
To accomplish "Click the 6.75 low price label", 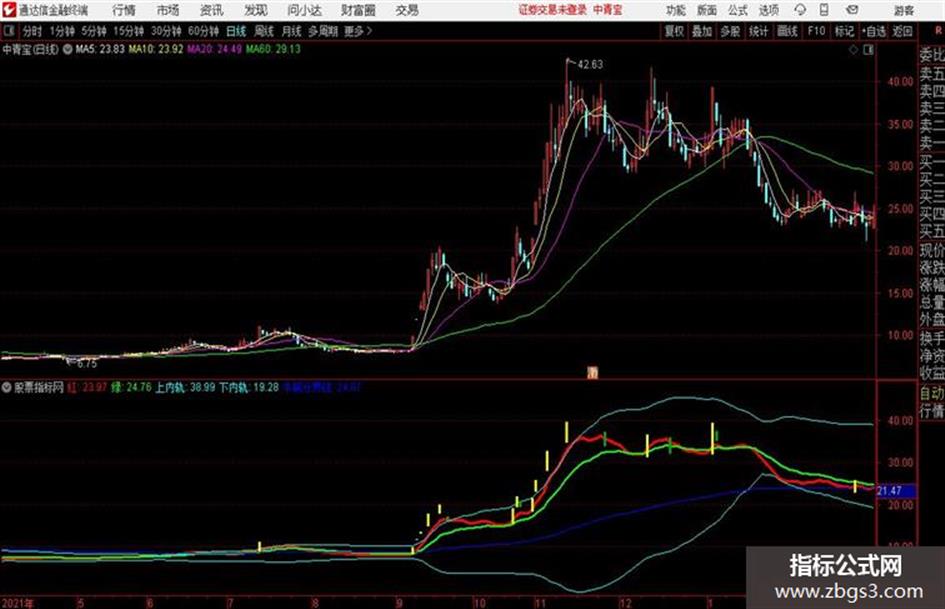I will [x=87, y=364].
